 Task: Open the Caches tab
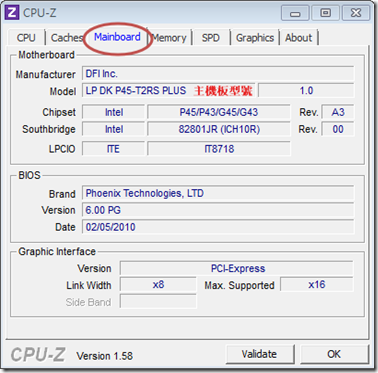tap(66, 38)
